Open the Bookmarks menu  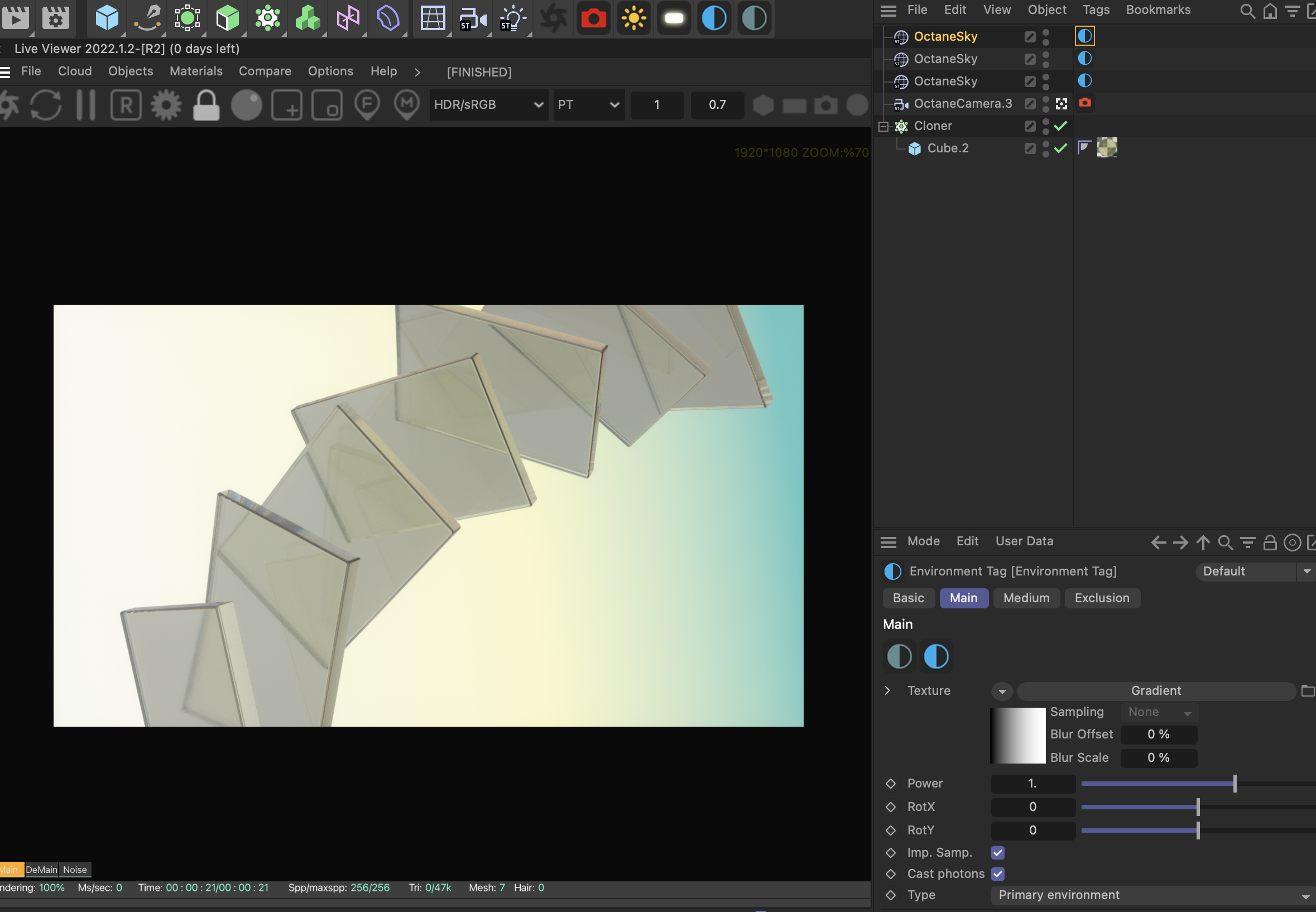click(1157, 10)
